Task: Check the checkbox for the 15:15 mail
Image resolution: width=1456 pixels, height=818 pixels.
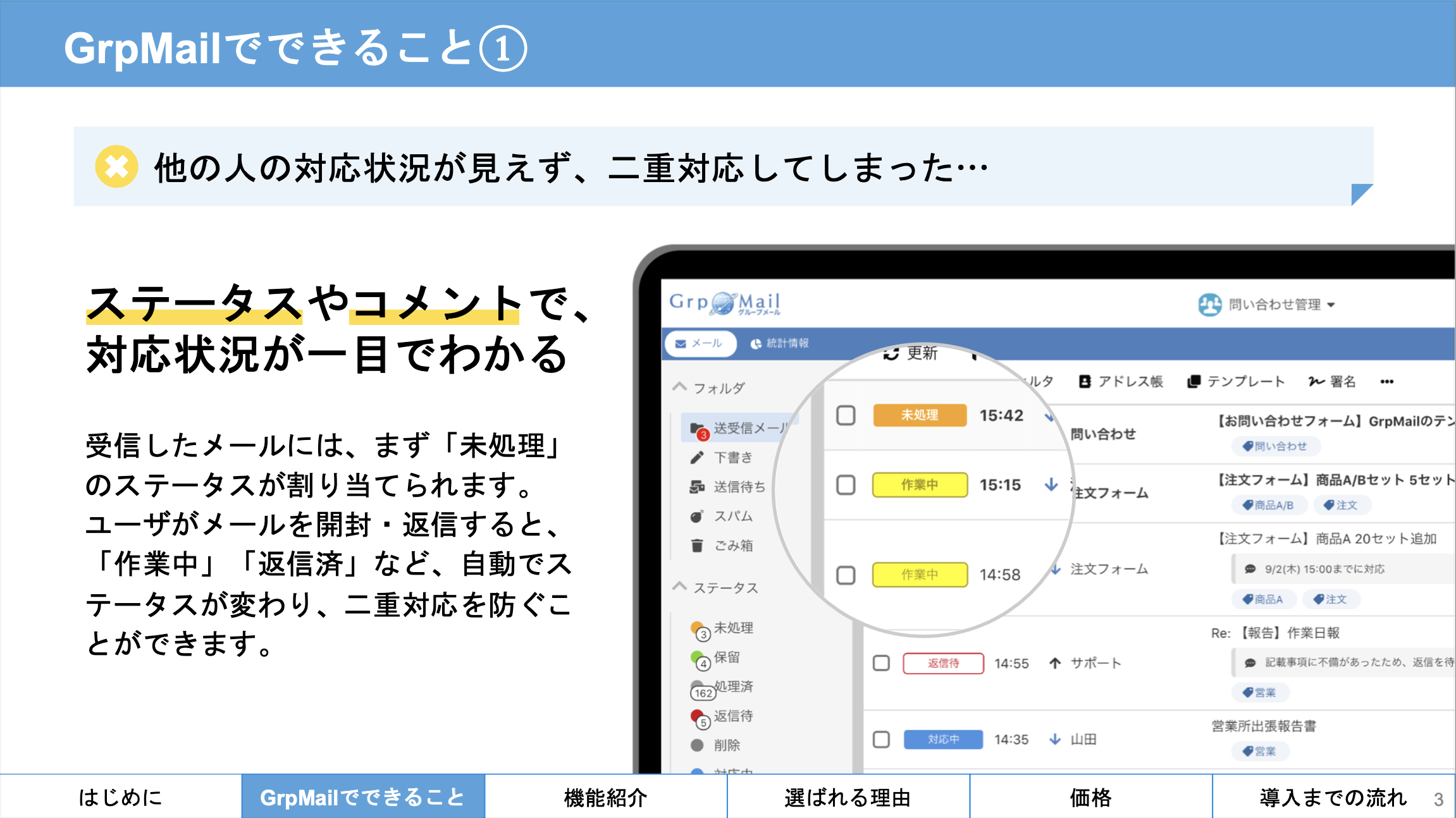Action: pos(846,485)
